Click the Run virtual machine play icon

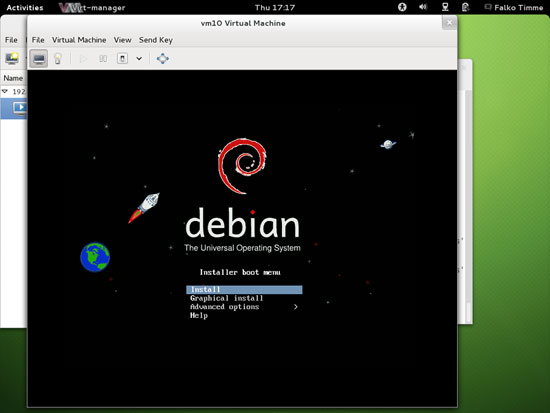click(x=83, y=59)
